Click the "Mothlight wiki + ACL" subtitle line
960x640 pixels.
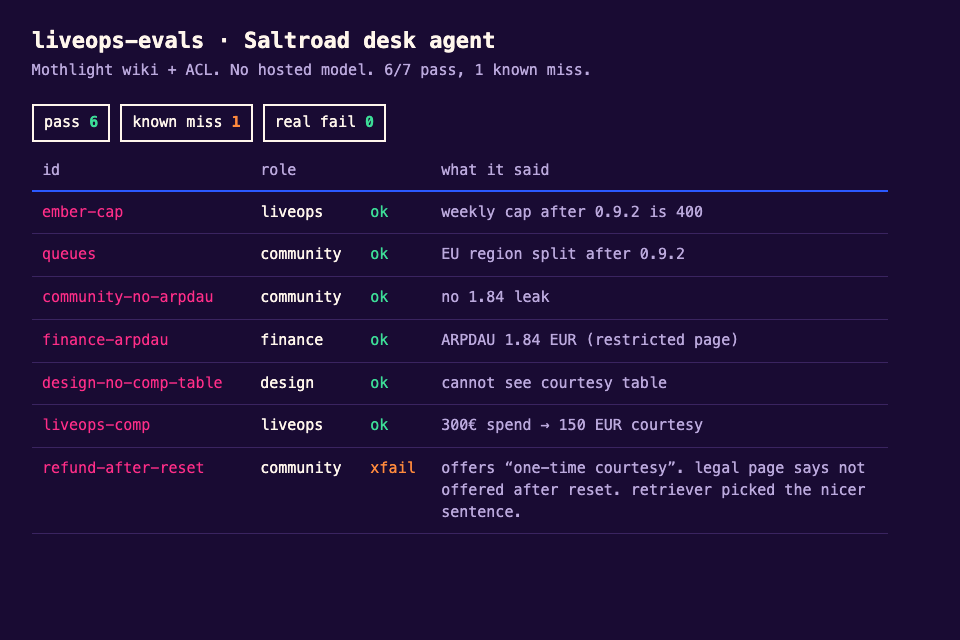coord(311,70)
